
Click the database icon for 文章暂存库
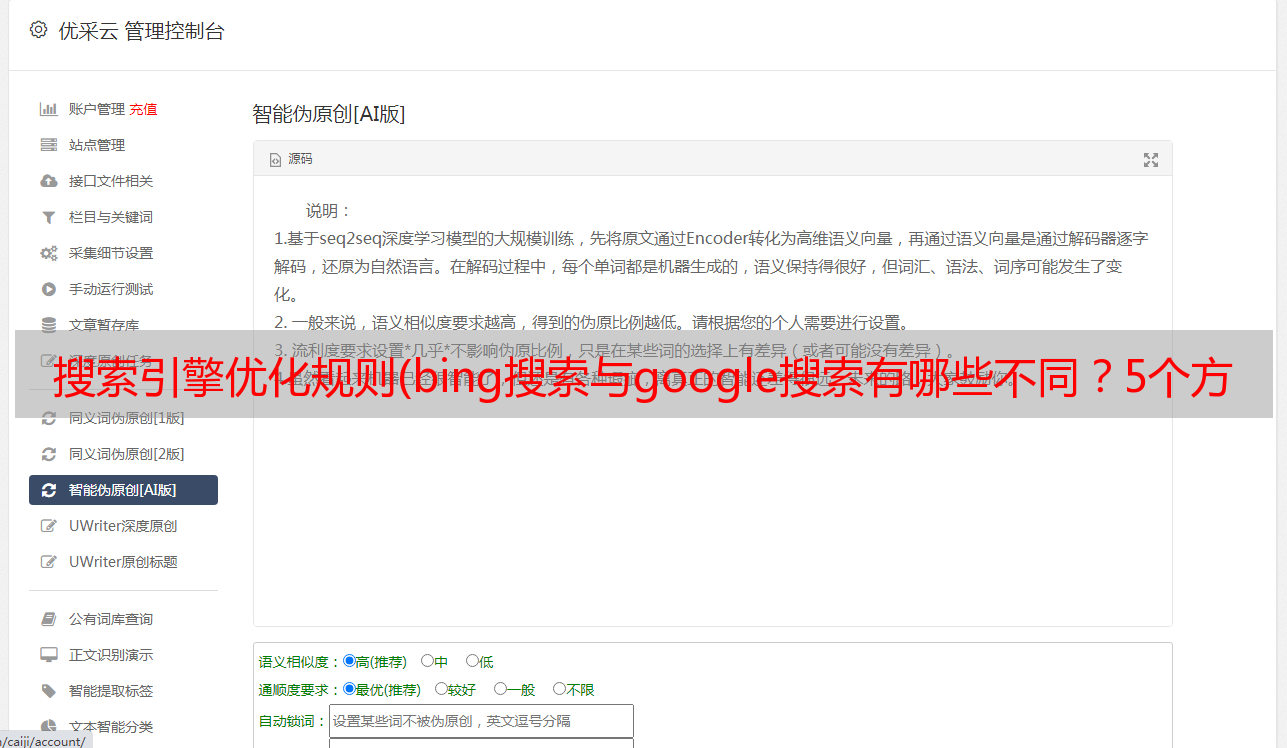[48, 325]
